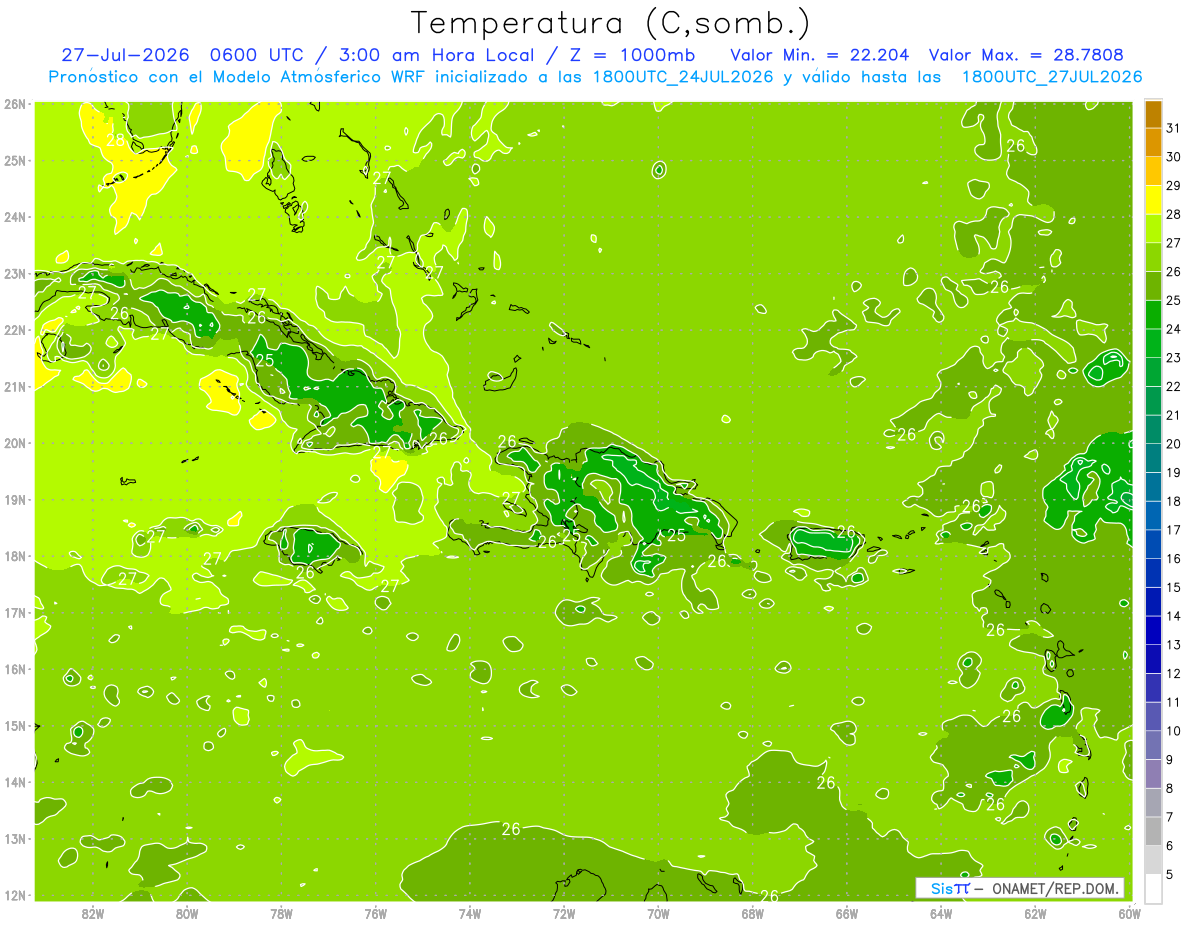Viewport: 1200px width, 927px height.
Task: Click the '66W' longitude axis label
Action: [847, 913]
